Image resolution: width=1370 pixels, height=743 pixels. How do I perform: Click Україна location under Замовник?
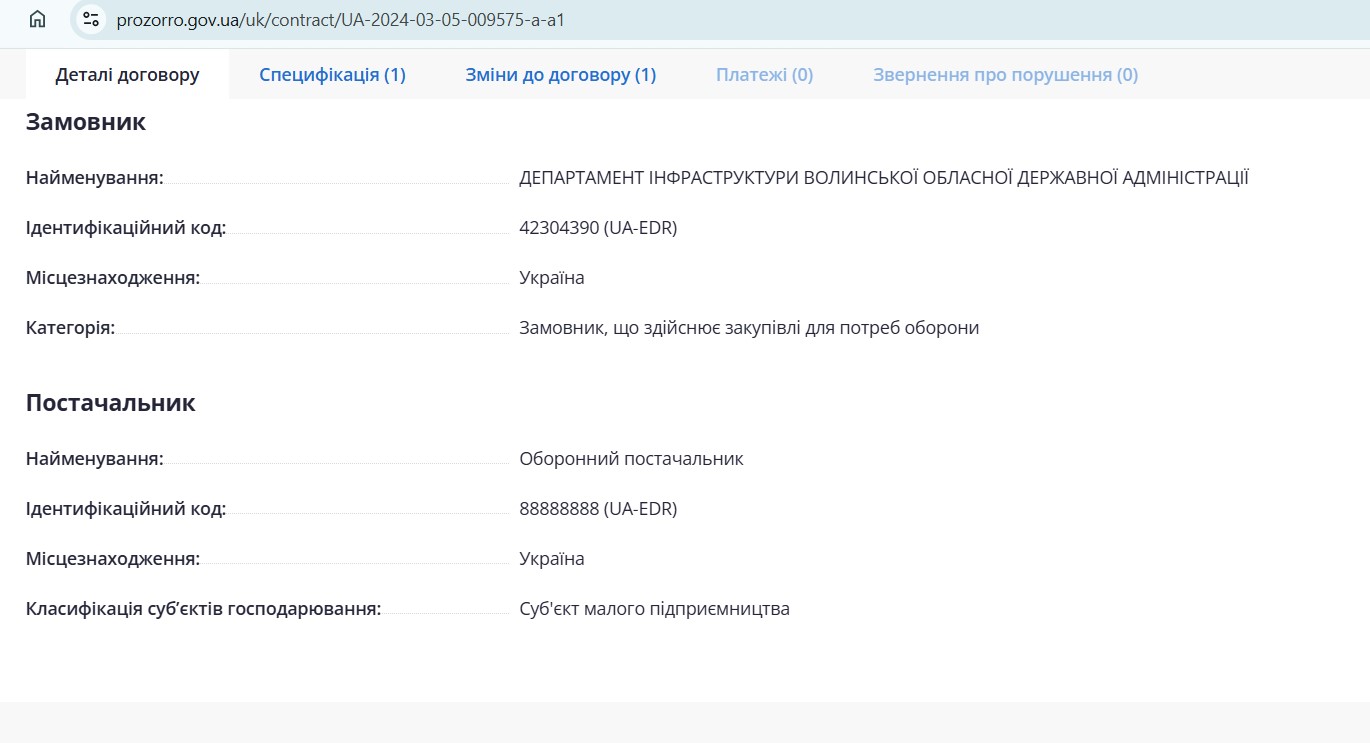click(551, 278)
